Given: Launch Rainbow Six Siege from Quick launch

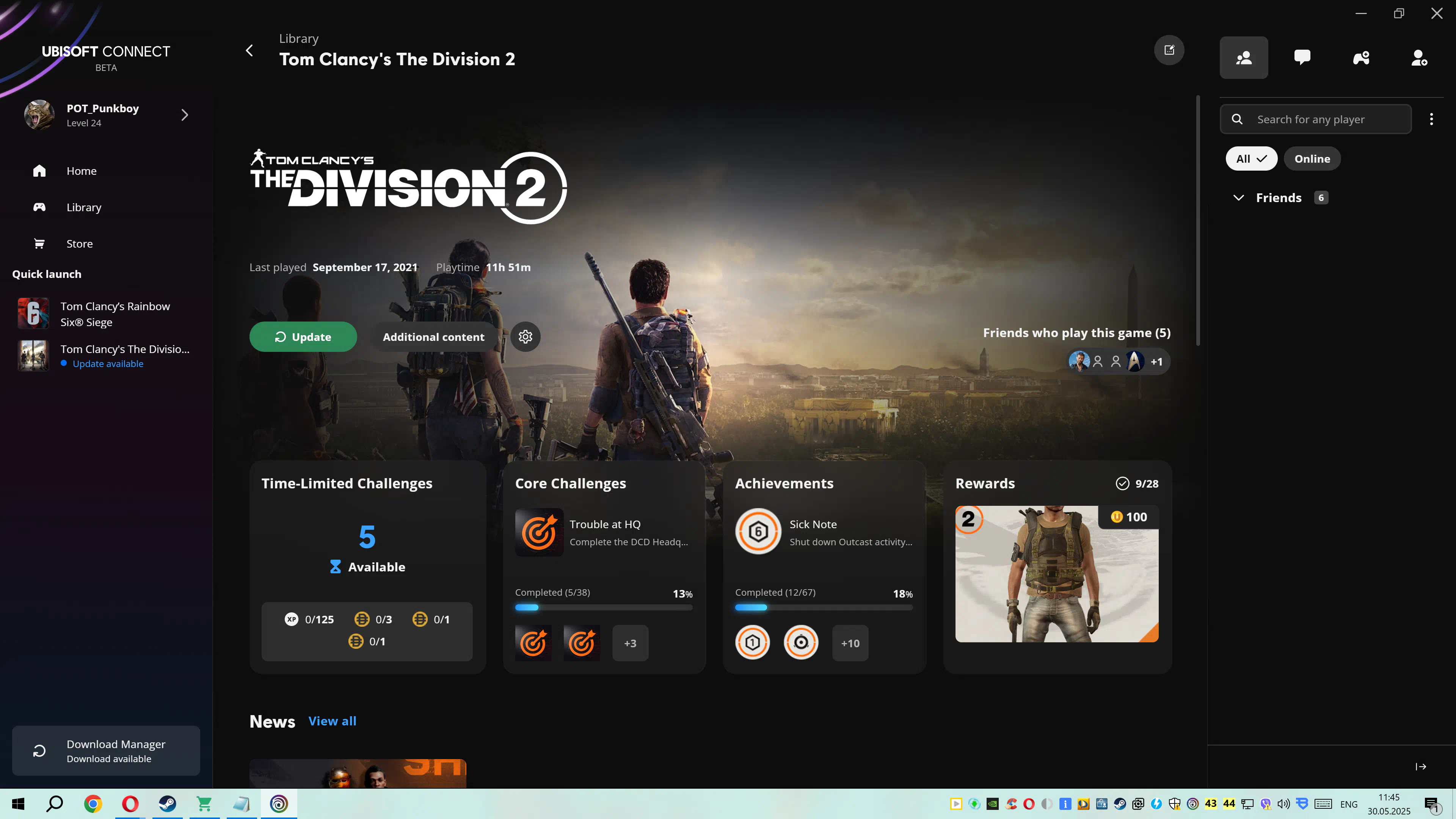Looking at the screenshot, I should [x=106, y=314].
